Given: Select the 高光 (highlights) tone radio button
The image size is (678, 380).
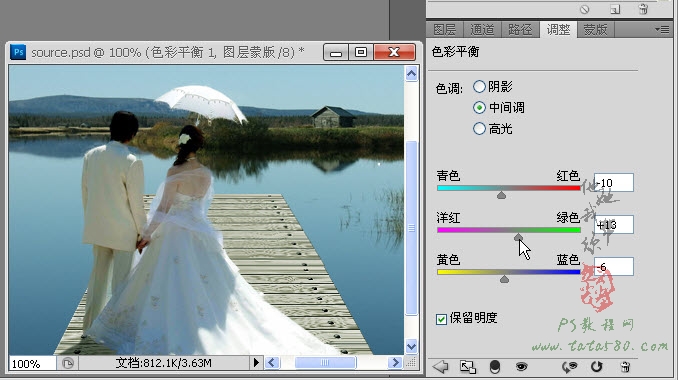Looking at the screenshot, I should pos(479,128).
